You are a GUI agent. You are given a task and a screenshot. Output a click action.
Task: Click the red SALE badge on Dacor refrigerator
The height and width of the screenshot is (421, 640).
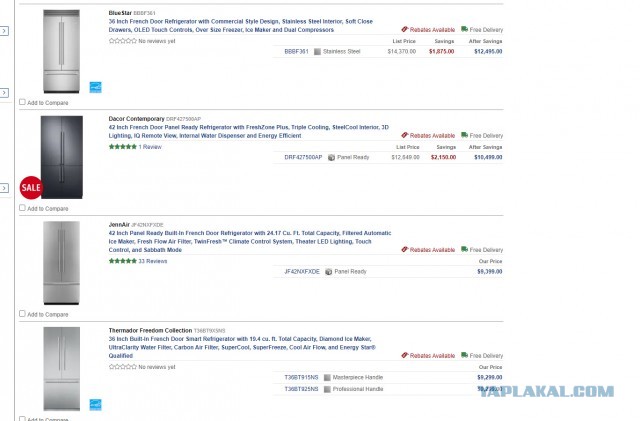point(31,188)
